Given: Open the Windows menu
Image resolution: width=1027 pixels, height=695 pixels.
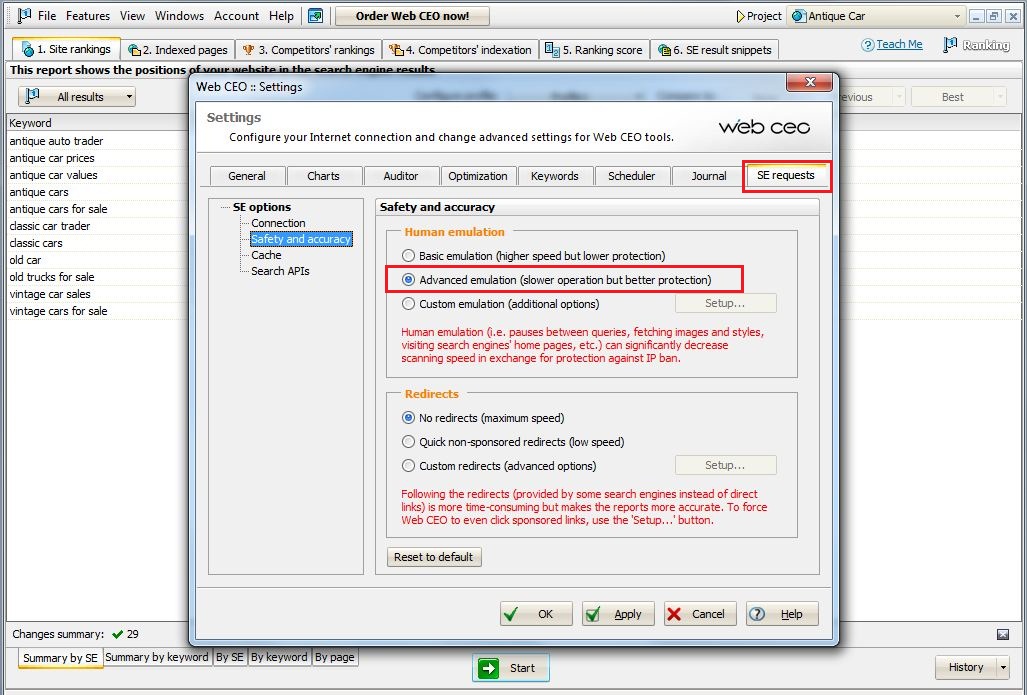Looking at the screenshot, I should (179, 16).
